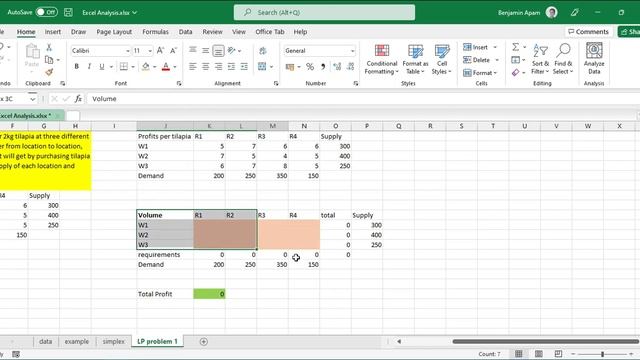The height and width of the screenshot is (360, 640).
Task: Open the Insert ribbon tab
Action: pyautogui.click(x=53, y=32)
